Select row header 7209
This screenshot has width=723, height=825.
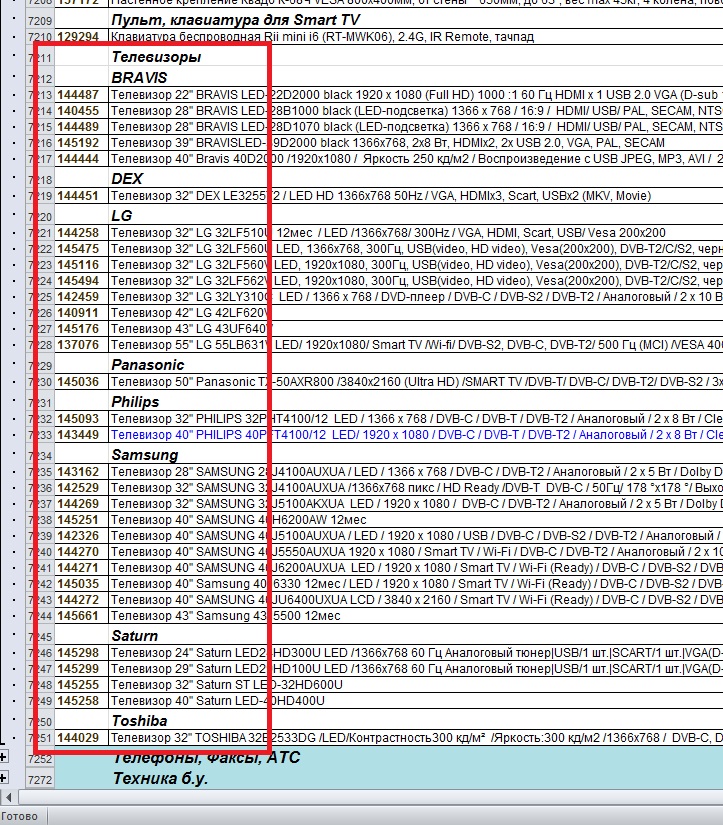[40, 21]
